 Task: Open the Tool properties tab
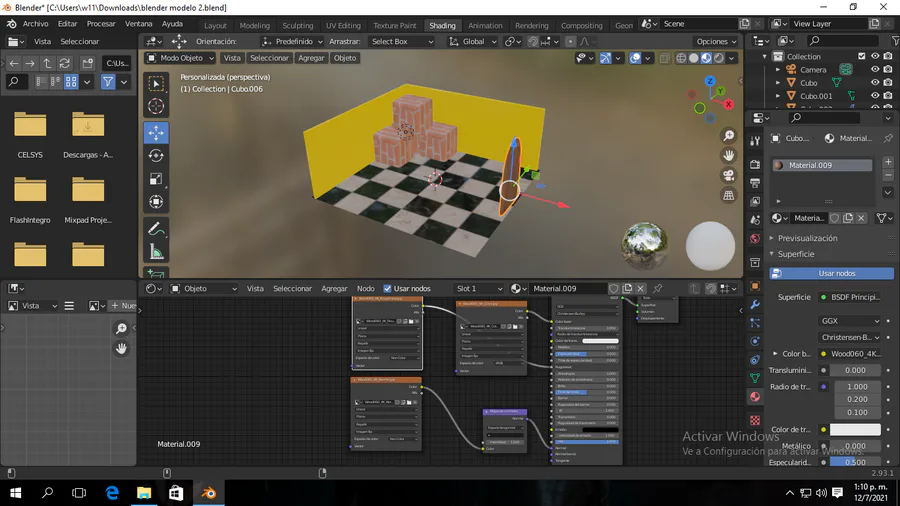click(755, 141)
